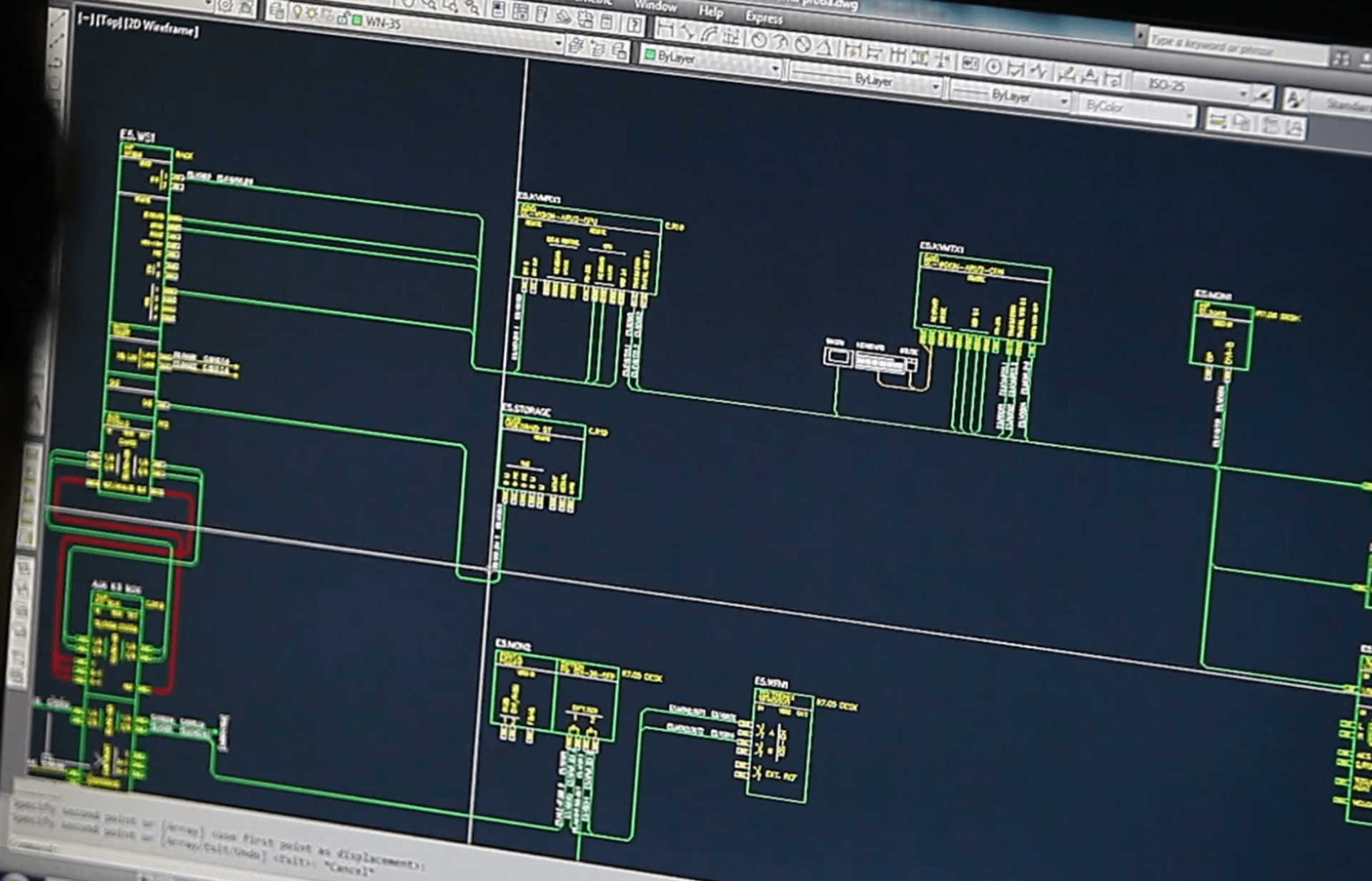Click the Make Object's Layer Current icon

576,46
